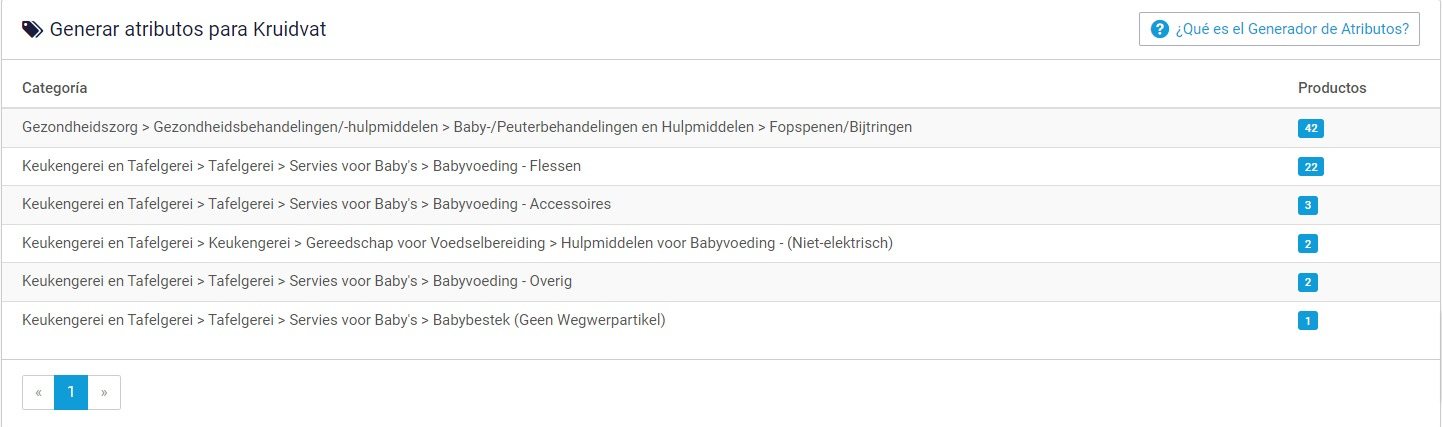Click the tags icon beside Generar atributos
The image size is (1442, 427).
(x=33, y=29)
